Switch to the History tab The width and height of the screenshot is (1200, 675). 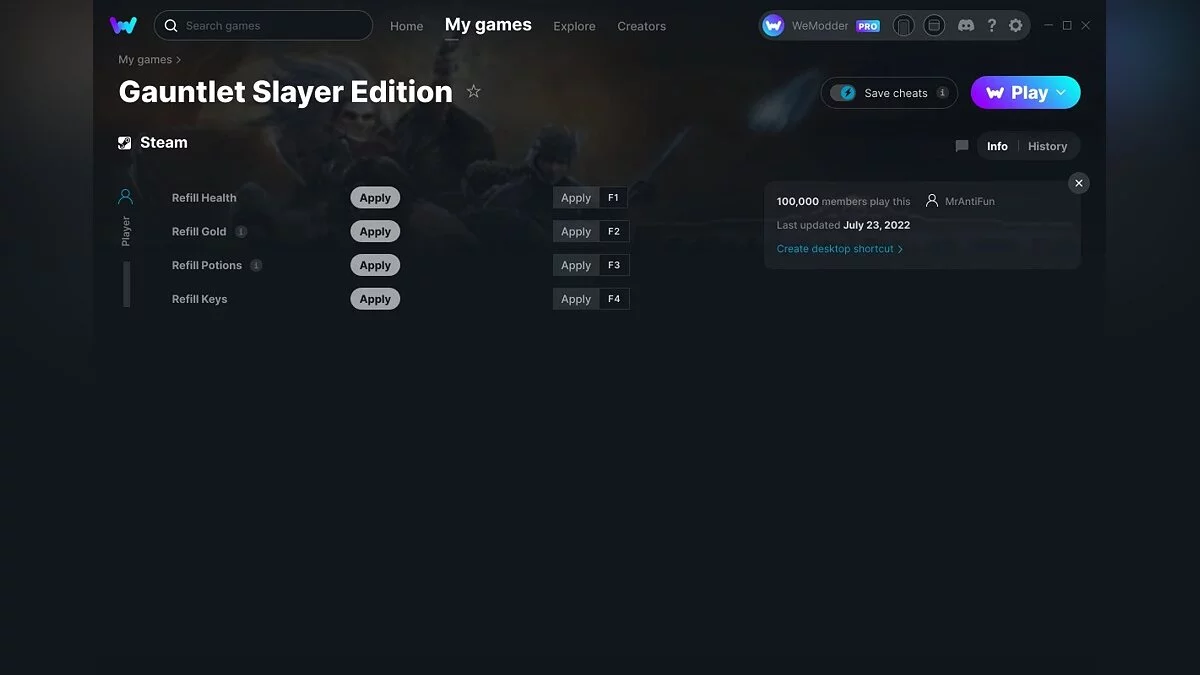(x=1047, y=146)
